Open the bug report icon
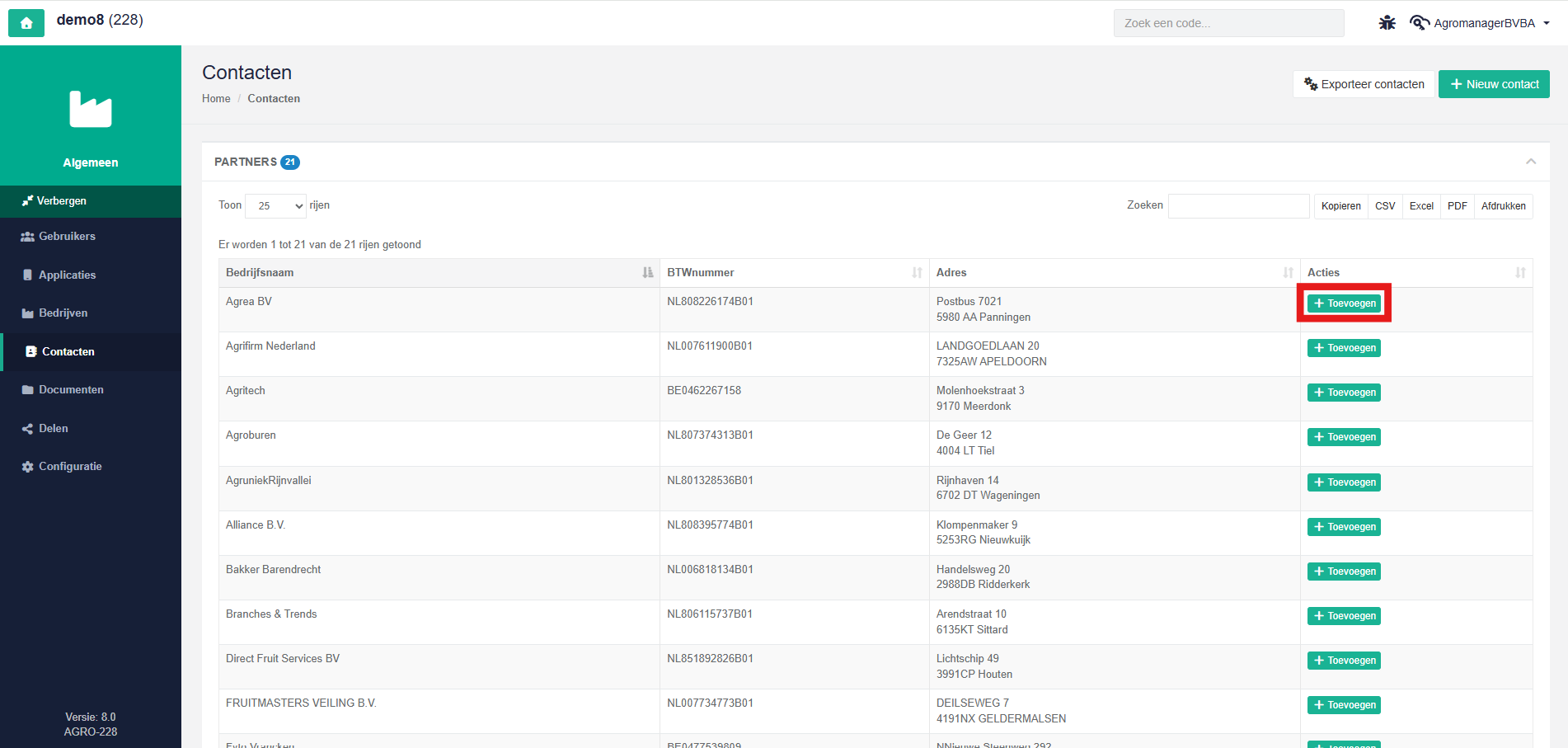This screenshot has height=748, width=1568. point(1387,23)
